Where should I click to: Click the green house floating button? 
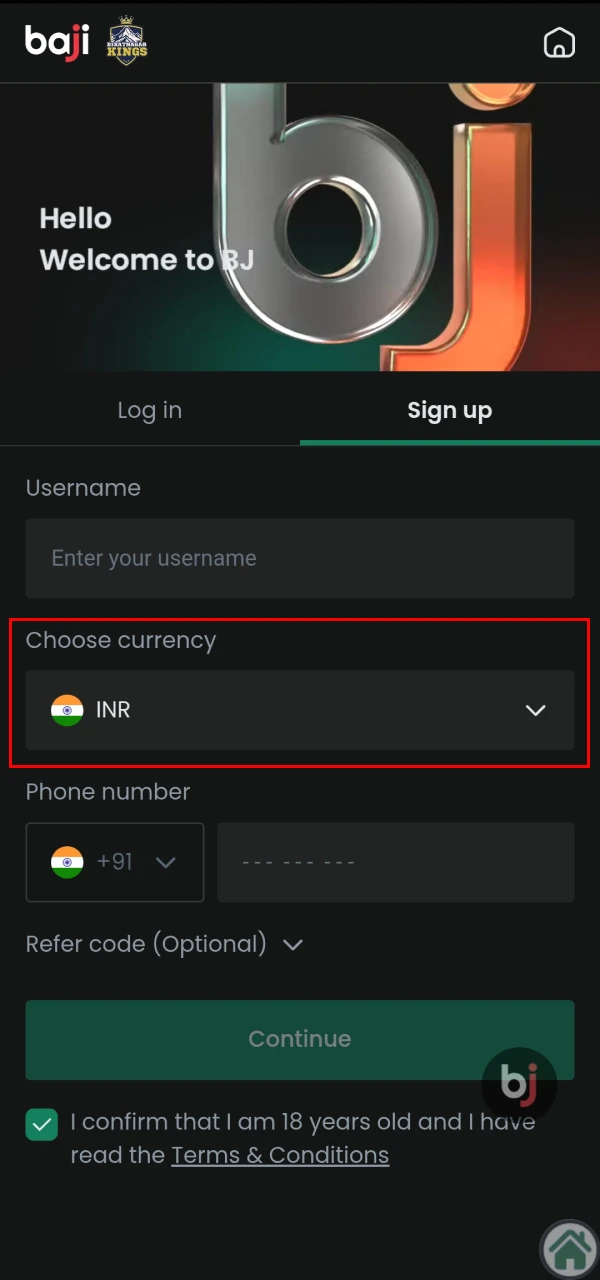[x=569, y=1247]
